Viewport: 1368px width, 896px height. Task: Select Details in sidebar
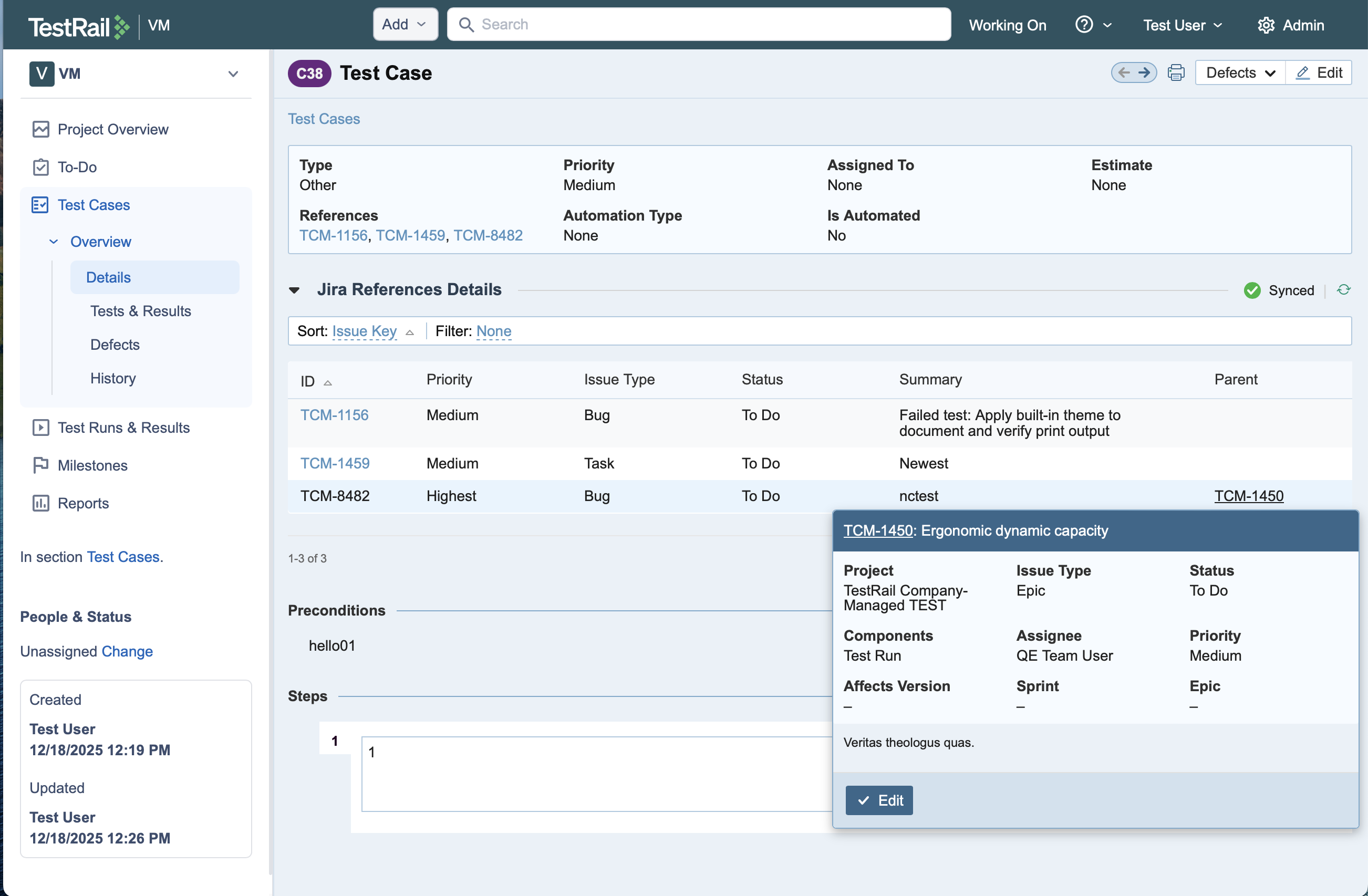click(154, 278)
